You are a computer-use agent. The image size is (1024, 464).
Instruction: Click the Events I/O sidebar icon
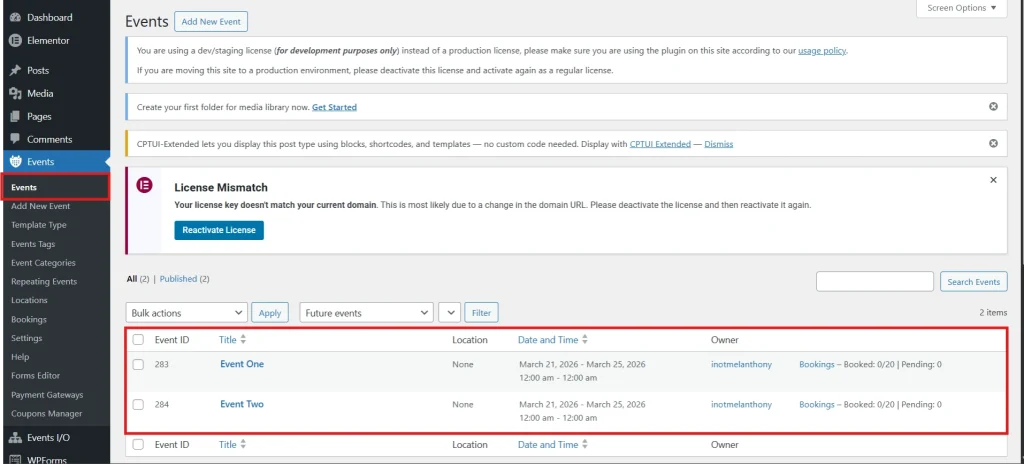(x=16, y=438)
